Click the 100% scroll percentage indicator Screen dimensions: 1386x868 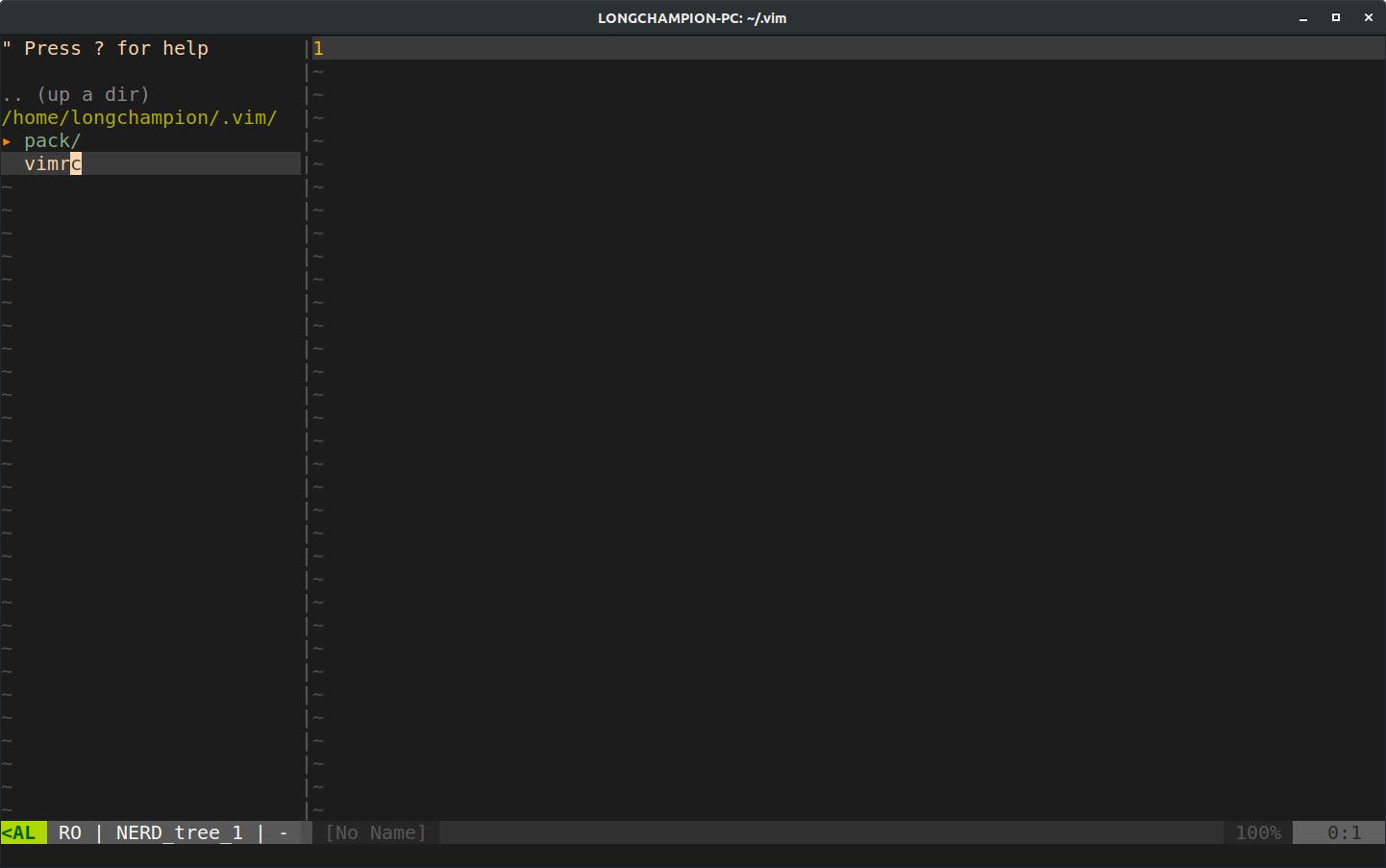point(1257,832)
